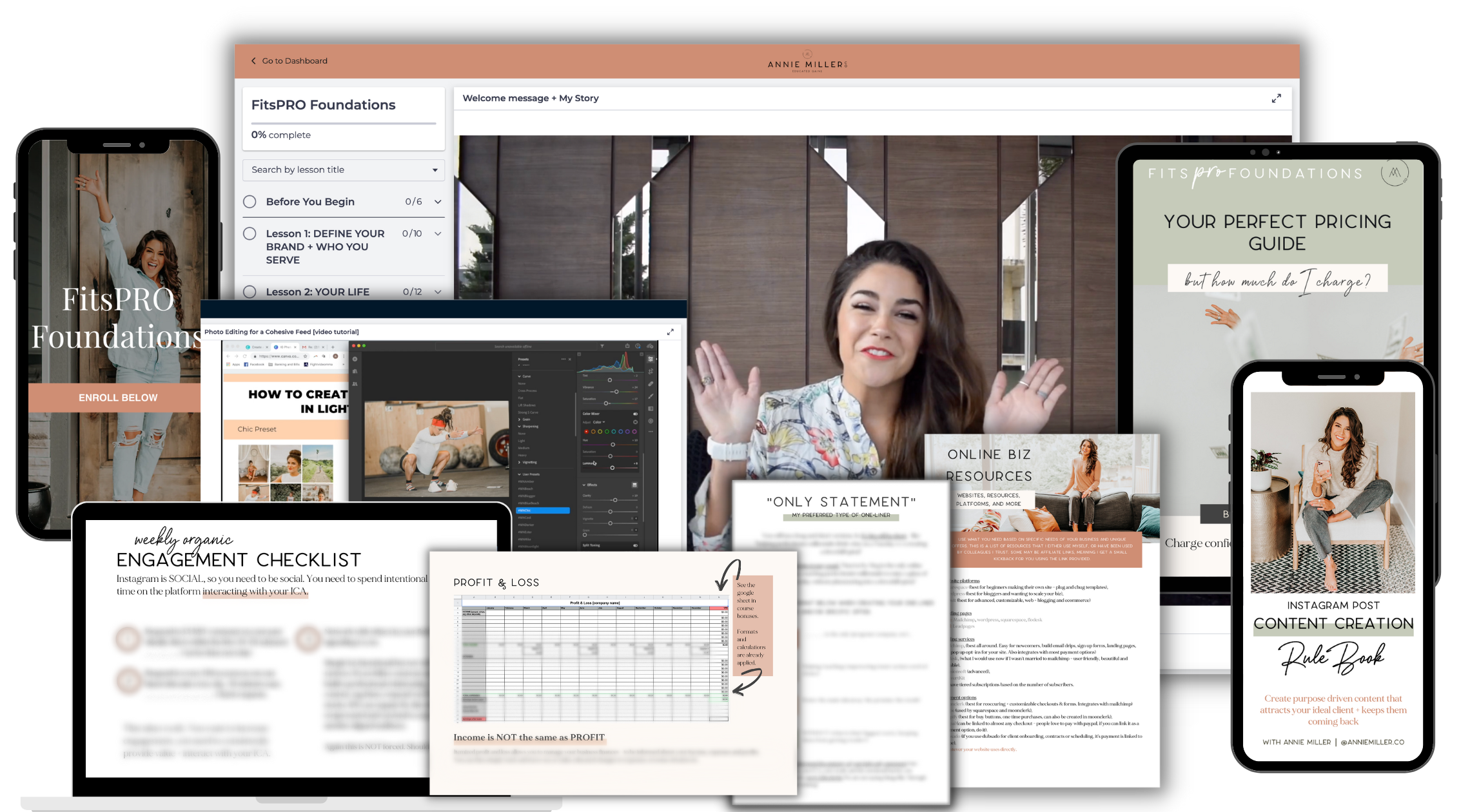Expand the Before You Begin section chevron
This screenshot has width=1470, height=812.
click(x=438, y=202)
